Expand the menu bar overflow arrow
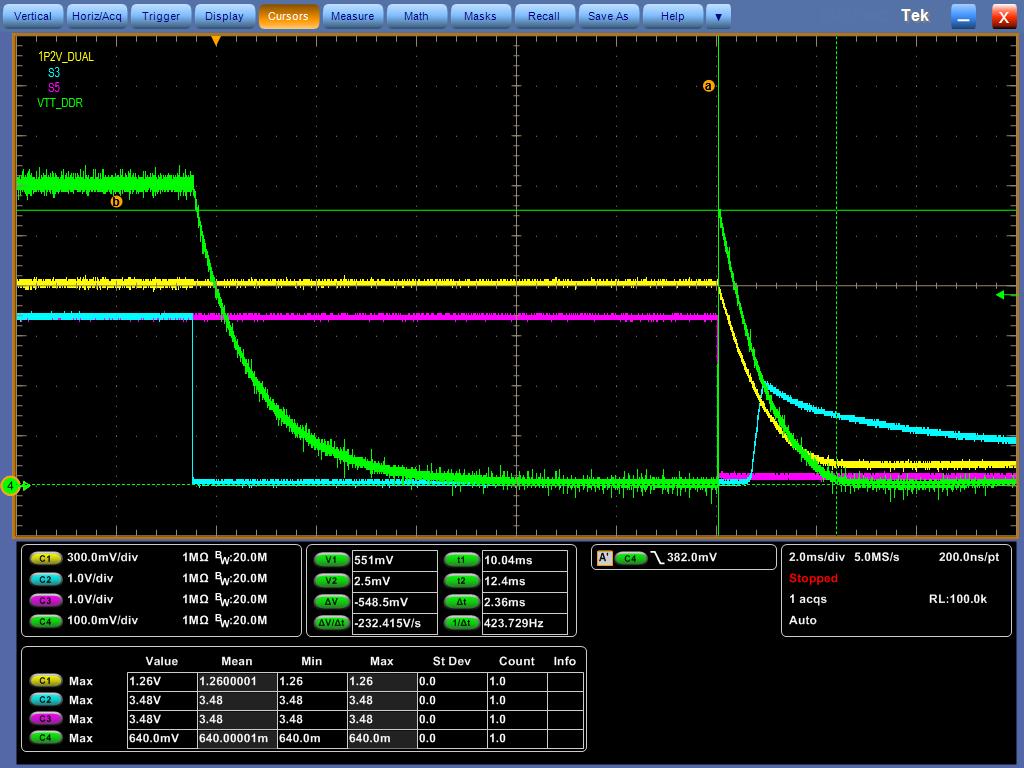Screen dimensions: 1024x768 tap(718, 16)
